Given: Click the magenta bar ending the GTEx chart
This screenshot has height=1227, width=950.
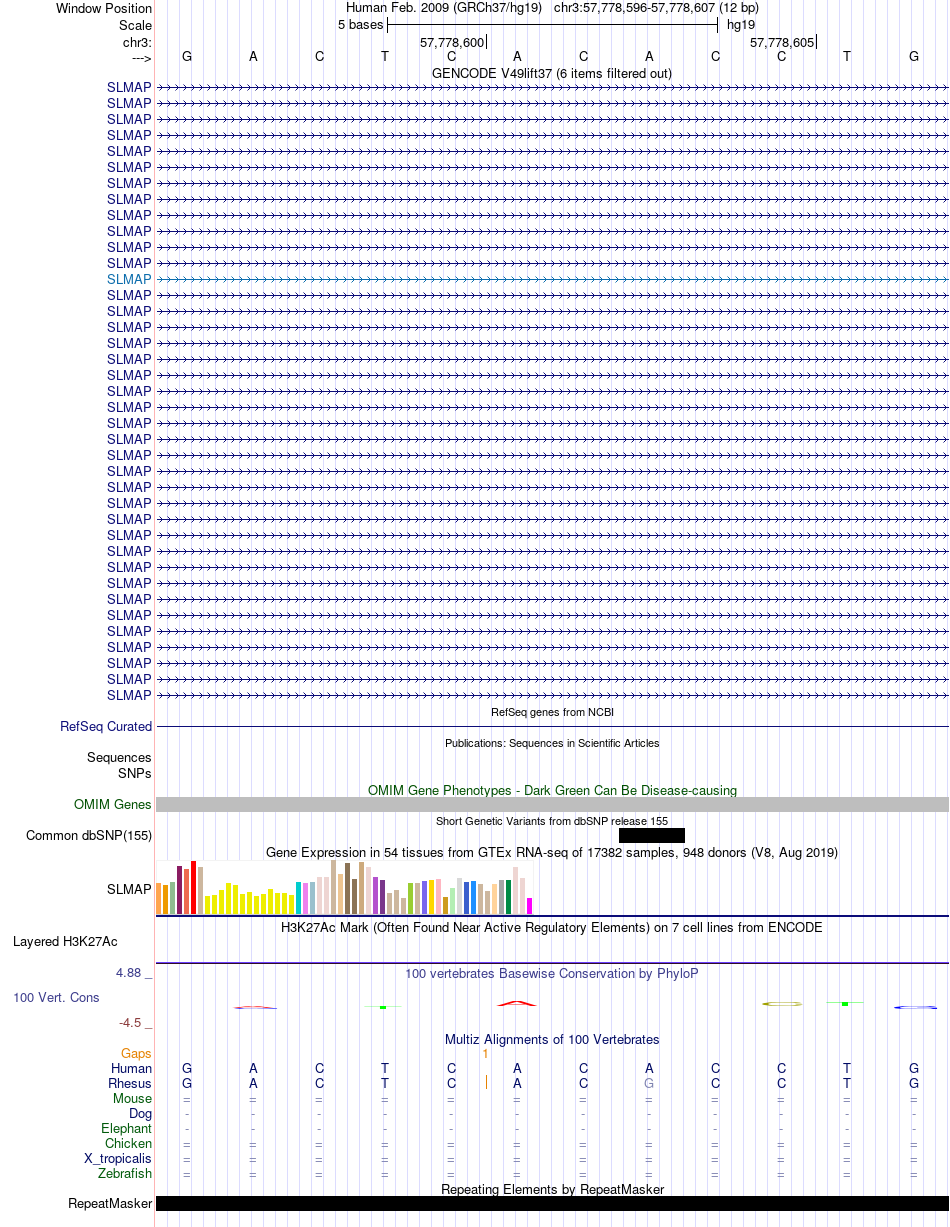Looking at the screenshot, I should [x=530, y=906].
